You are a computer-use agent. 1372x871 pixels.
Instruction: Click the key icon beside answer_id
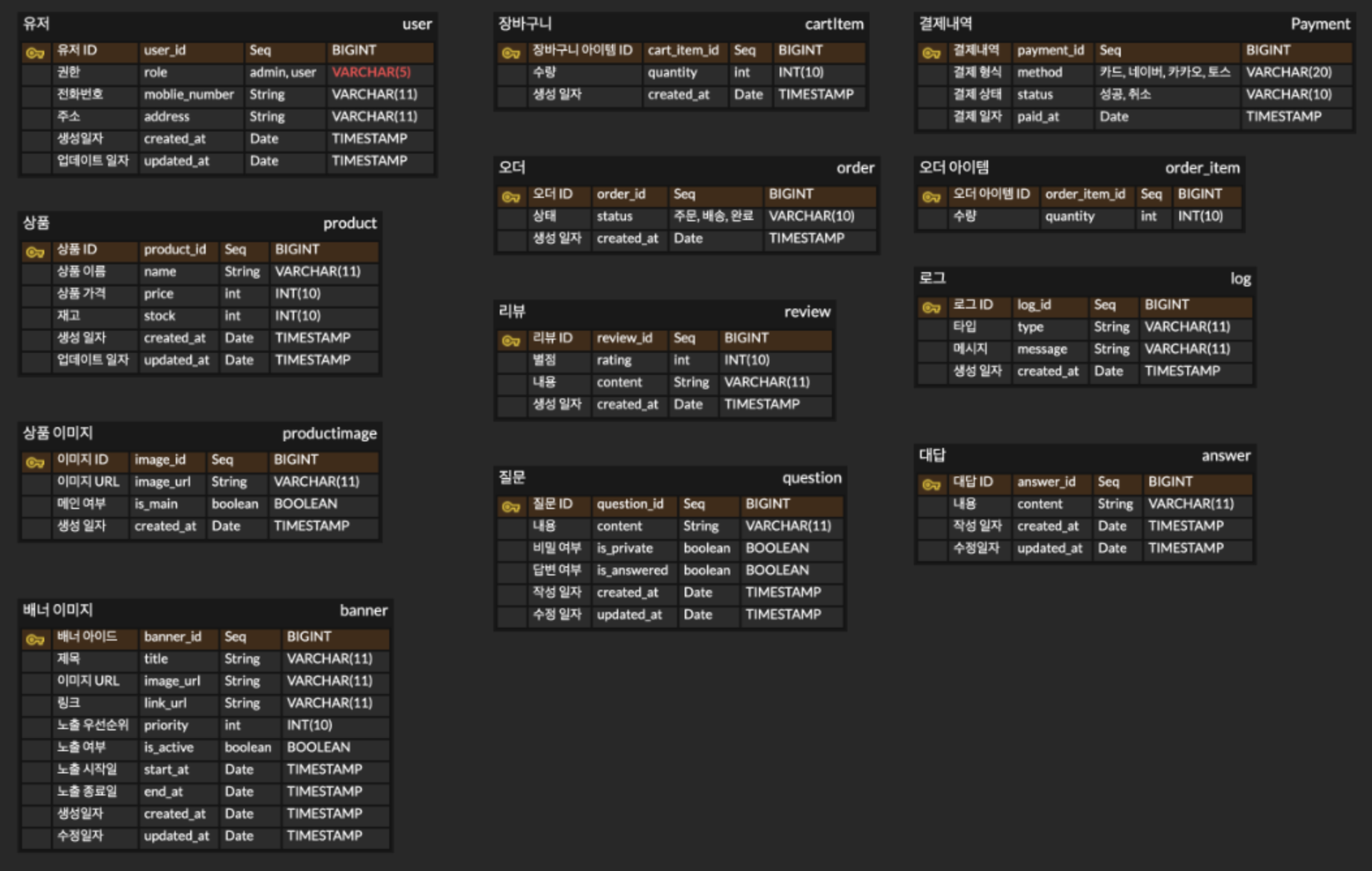click(931, 484)
